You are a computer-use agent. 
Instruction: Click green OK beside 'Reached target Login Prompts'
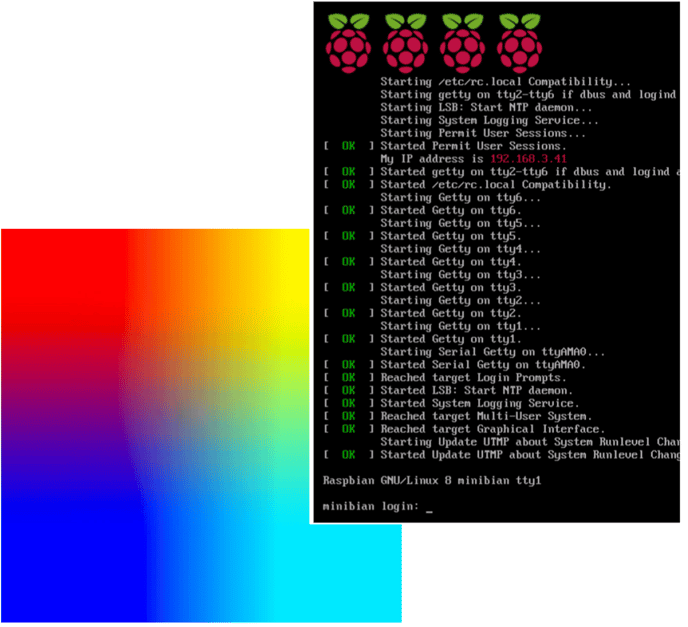click(x=348, y=378)
